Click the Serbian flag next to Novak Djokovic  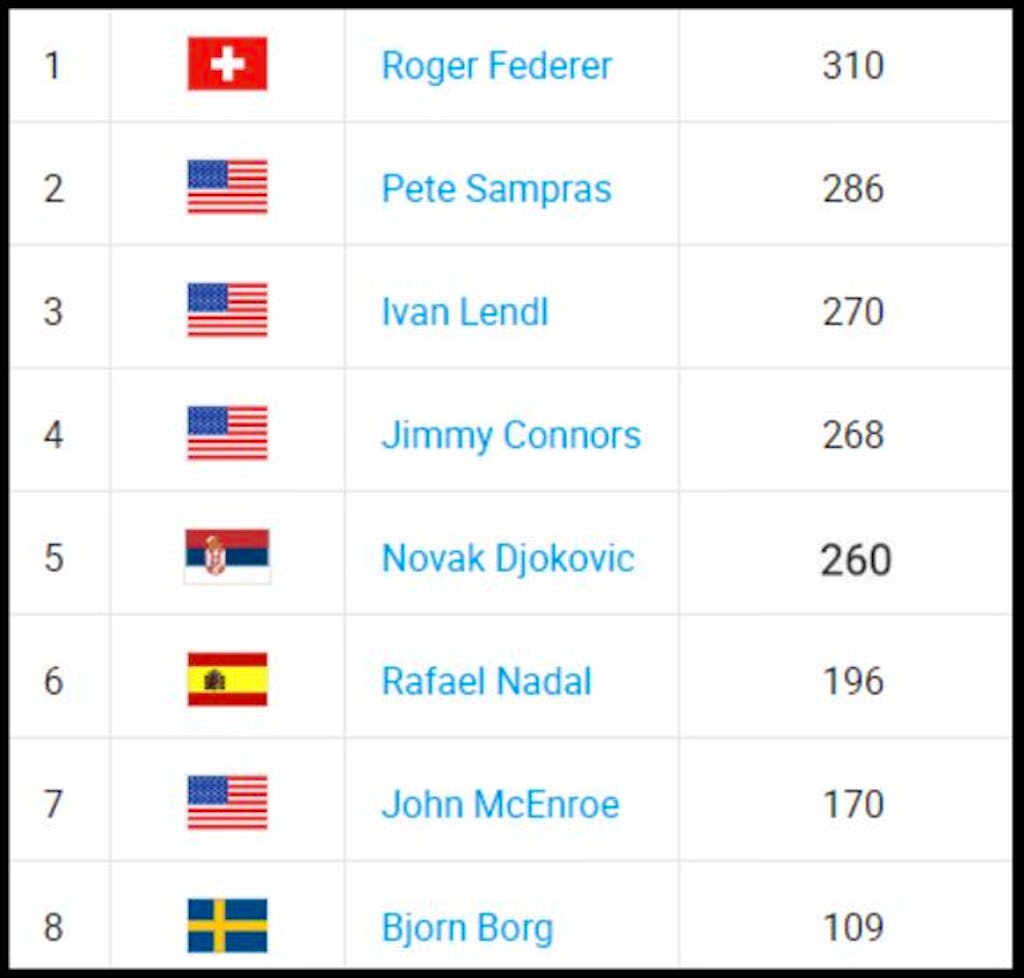pyautogui.click(x=227, y=556)
